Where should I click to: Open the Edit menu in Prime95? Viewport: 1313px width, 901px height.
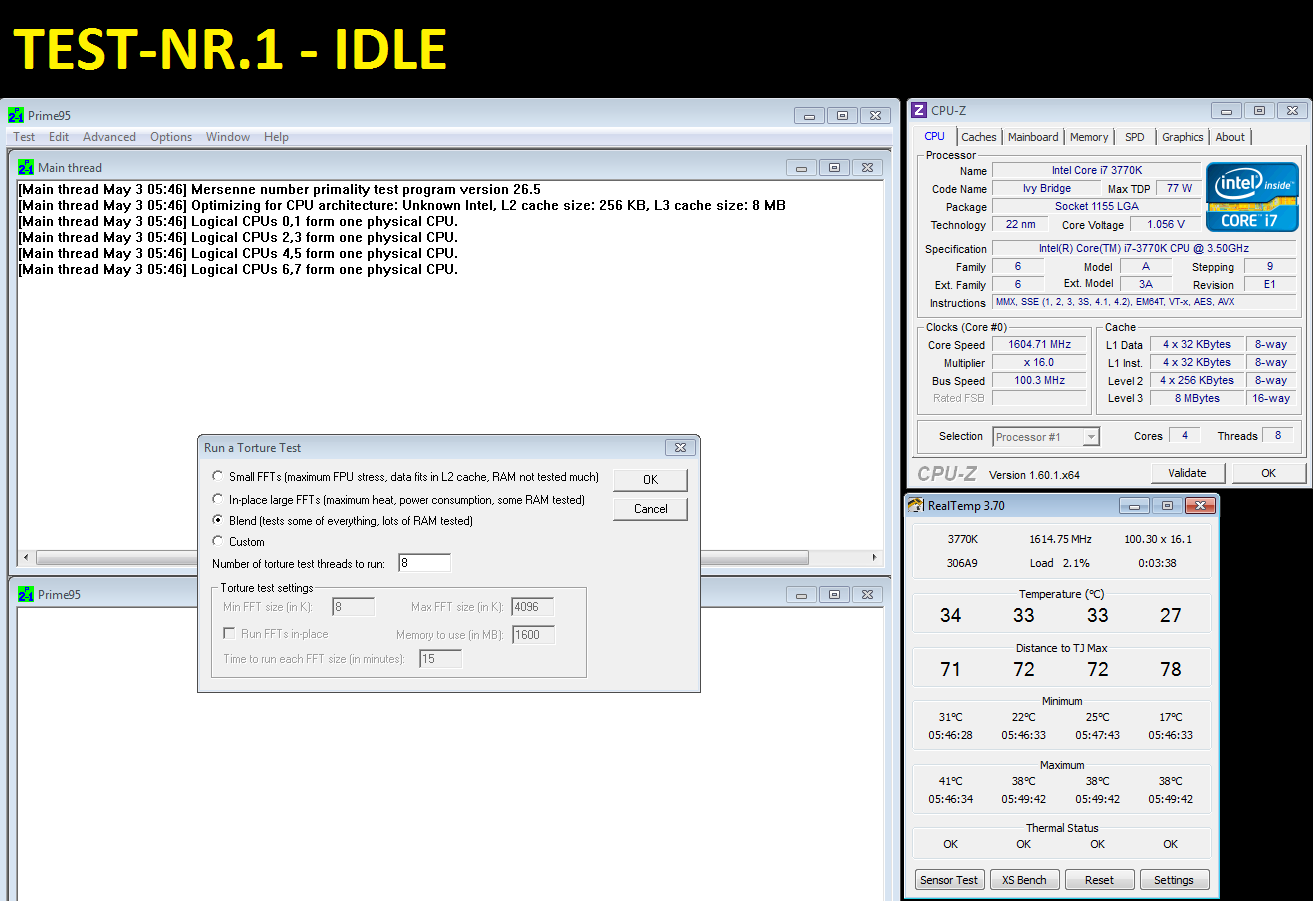59,137
